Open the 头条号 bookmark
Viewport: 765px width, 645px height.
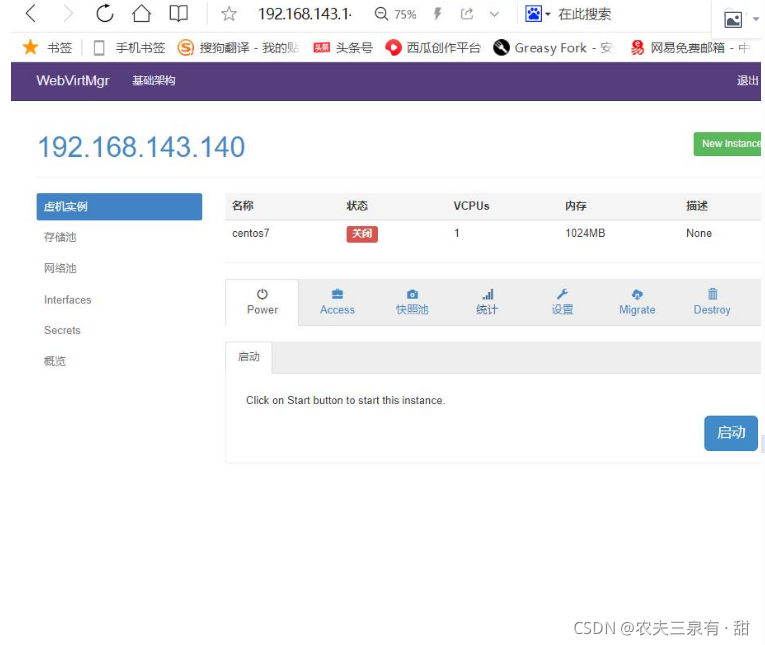pos(342,48)
